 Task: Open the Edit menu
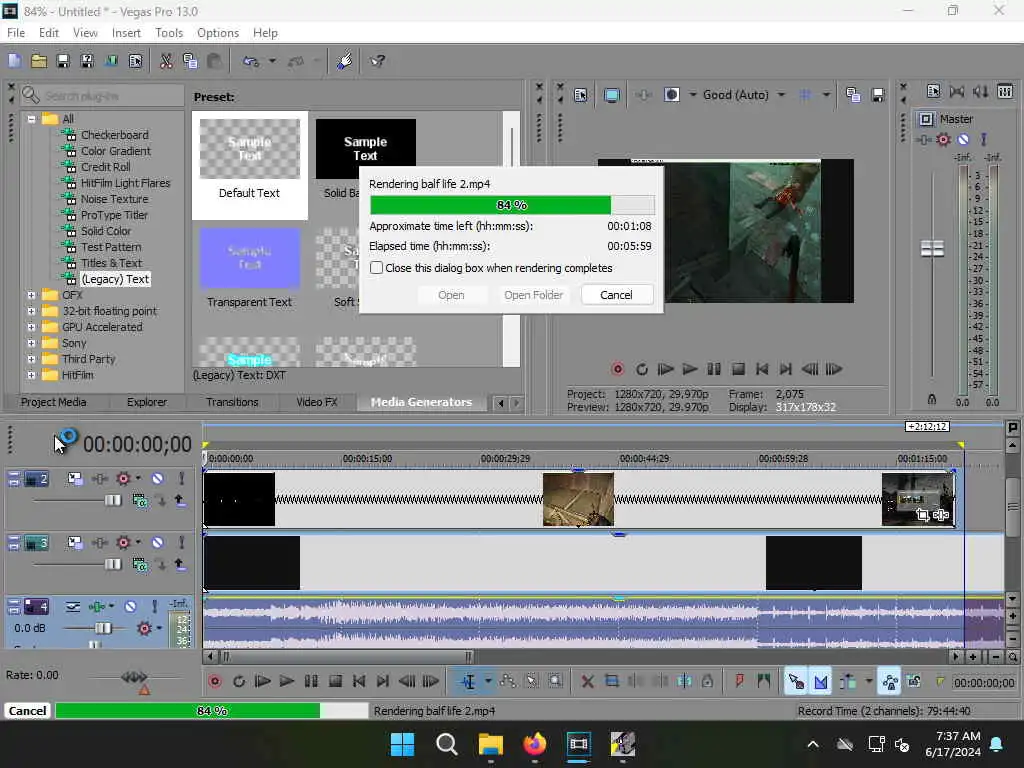[x=48, y=33]
